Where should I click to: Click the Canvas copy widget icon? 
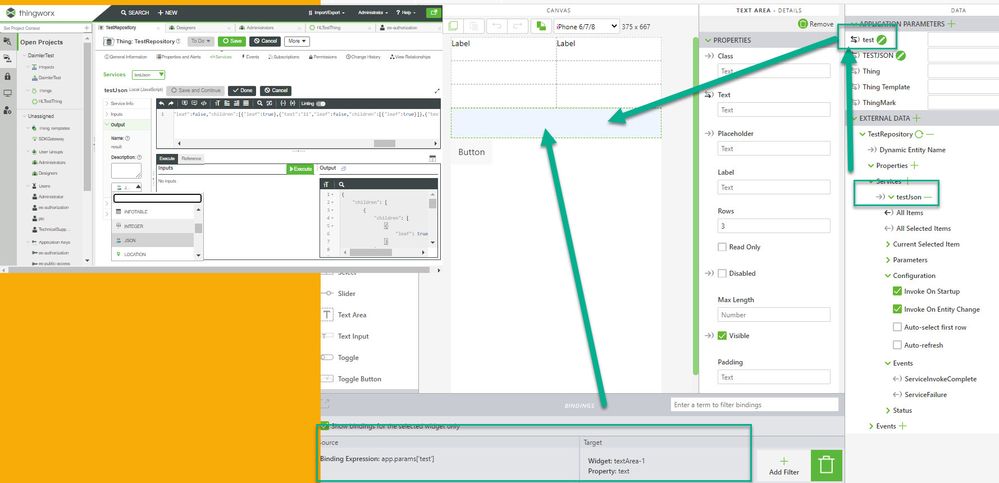pos(453,25)
